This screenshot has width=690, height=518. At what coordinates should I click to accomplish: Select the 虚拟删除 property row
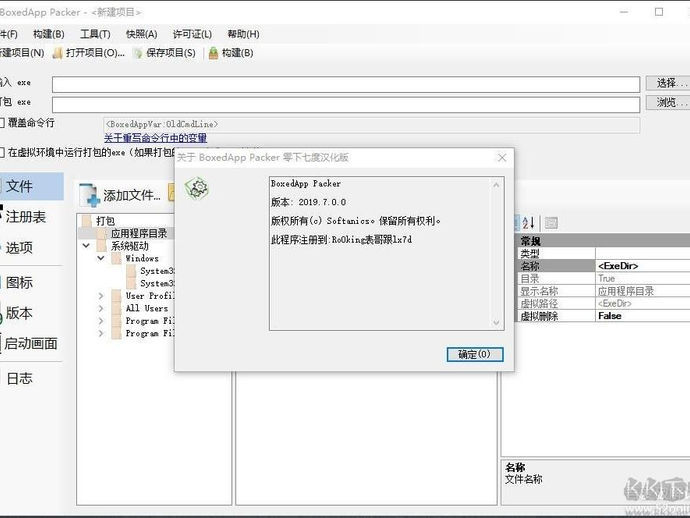click(x=602, y=316)
